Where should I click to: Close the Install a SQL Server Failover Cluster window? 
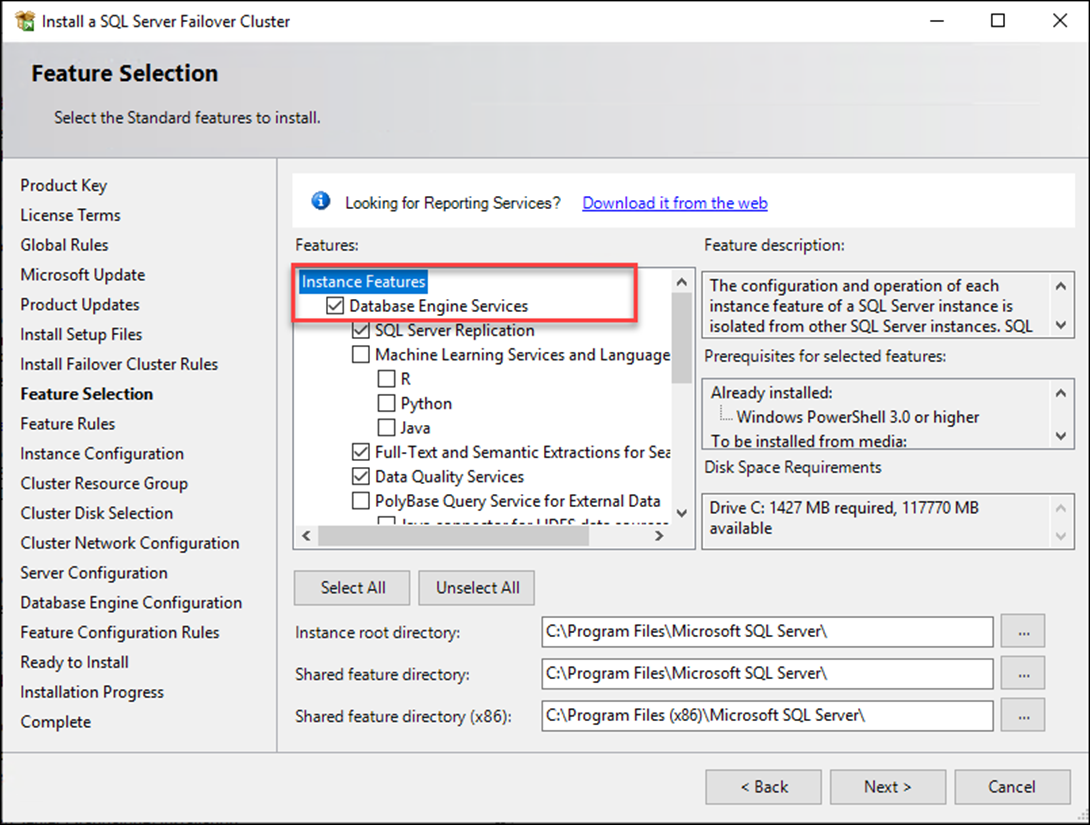(x=1059, y=21)
